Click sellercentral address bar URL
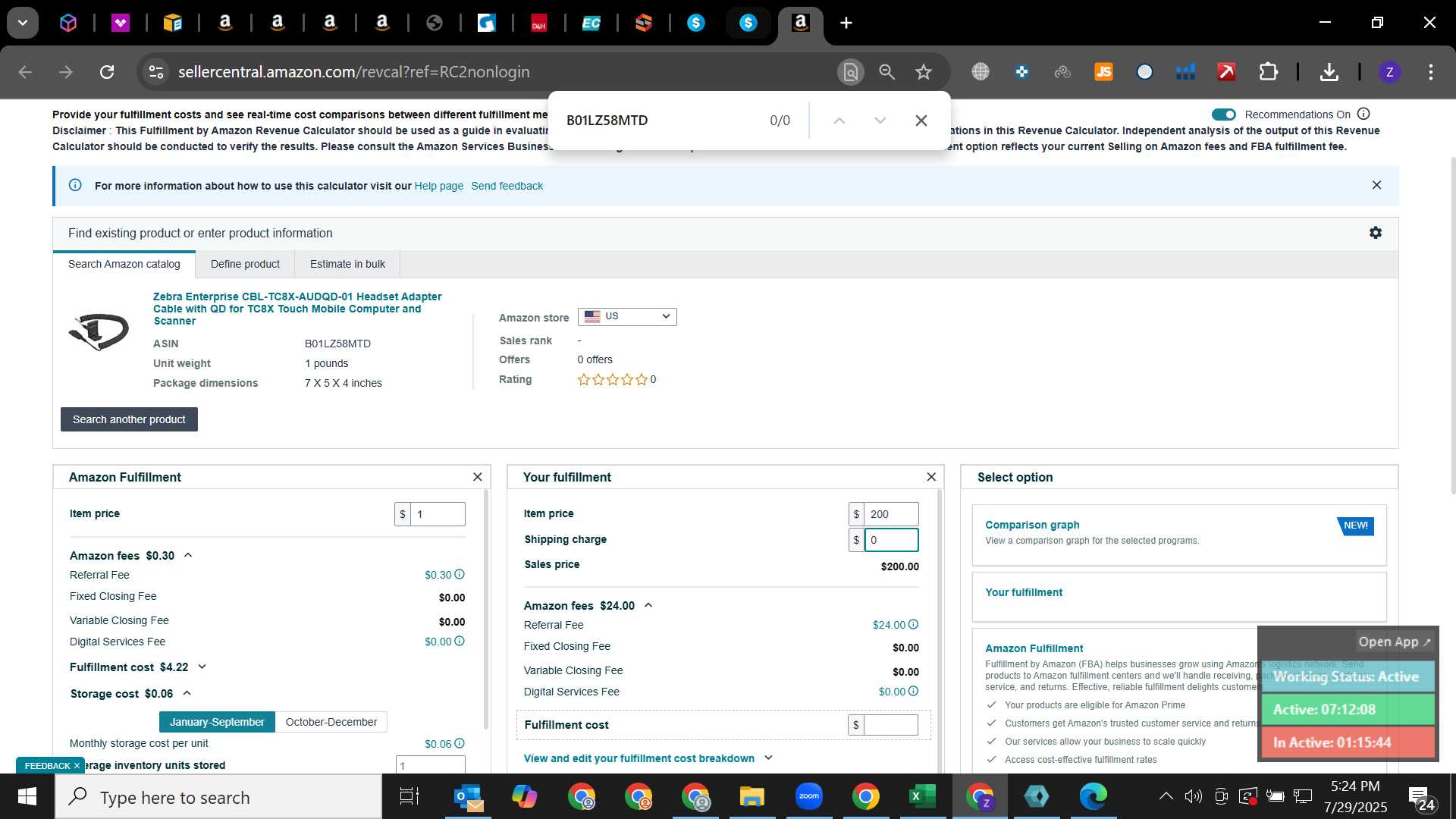The width and height of the screenshot is (1456, 819). (353, 72)
